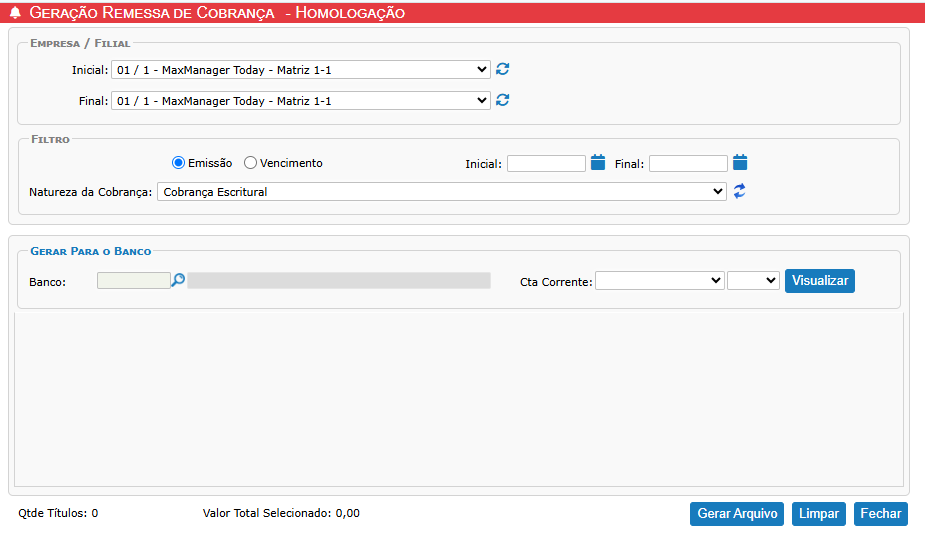This screenshot has height=541, width=925.
Task: Open the small dropdown beside Cta Corrente
Action: point(753,281)
